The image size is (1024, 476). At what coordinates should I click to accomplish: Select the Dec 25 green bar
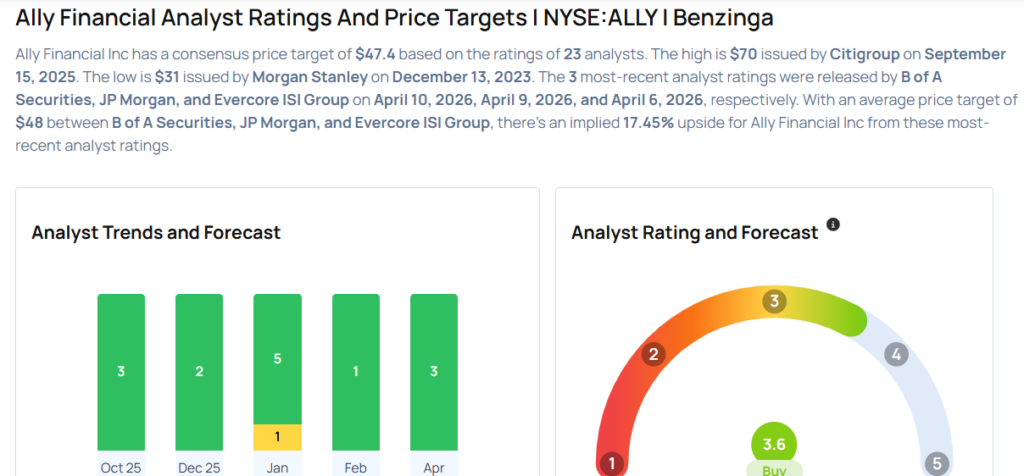tap(199, 372)
